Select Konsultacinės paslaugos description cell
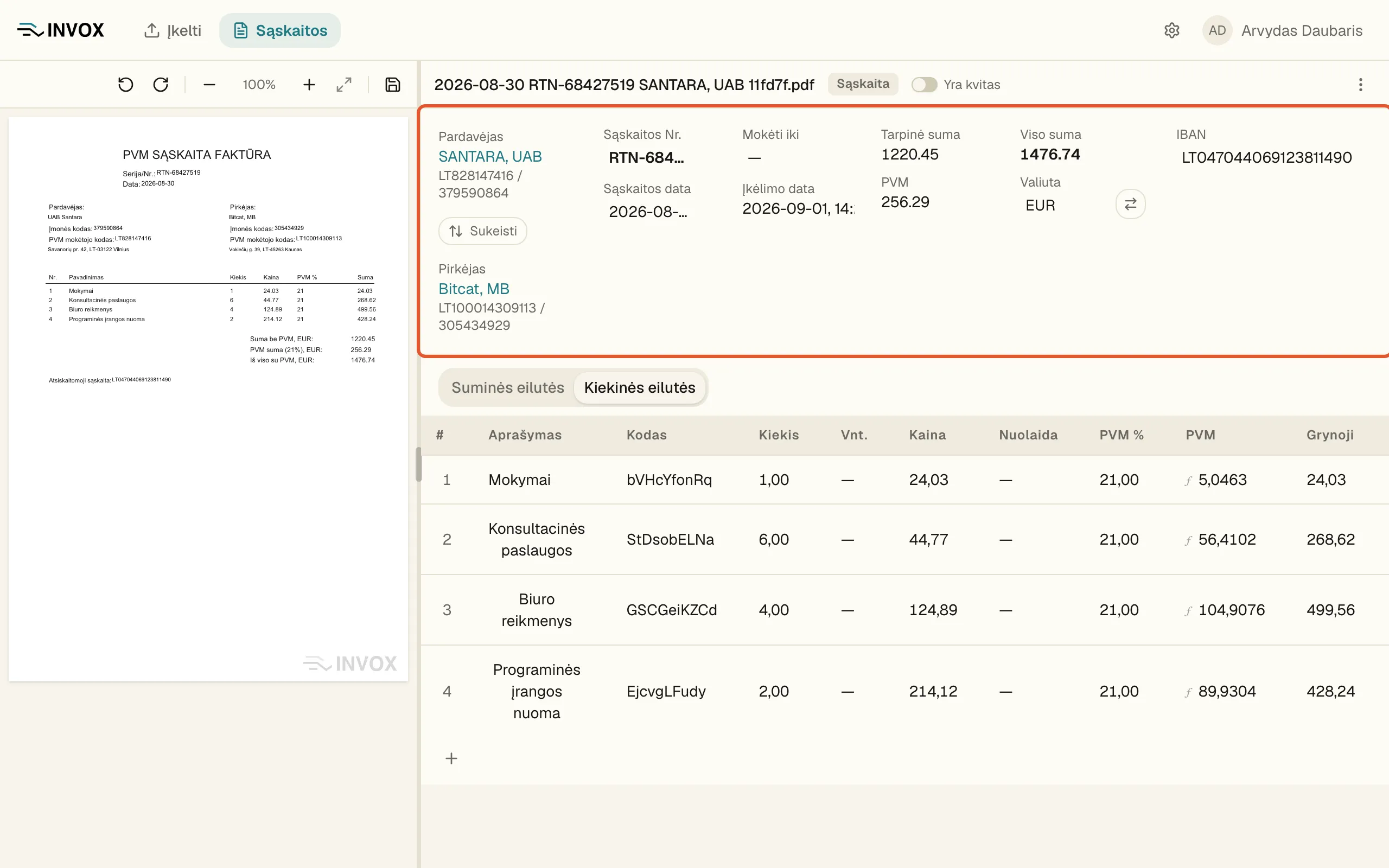 [537, 540]
